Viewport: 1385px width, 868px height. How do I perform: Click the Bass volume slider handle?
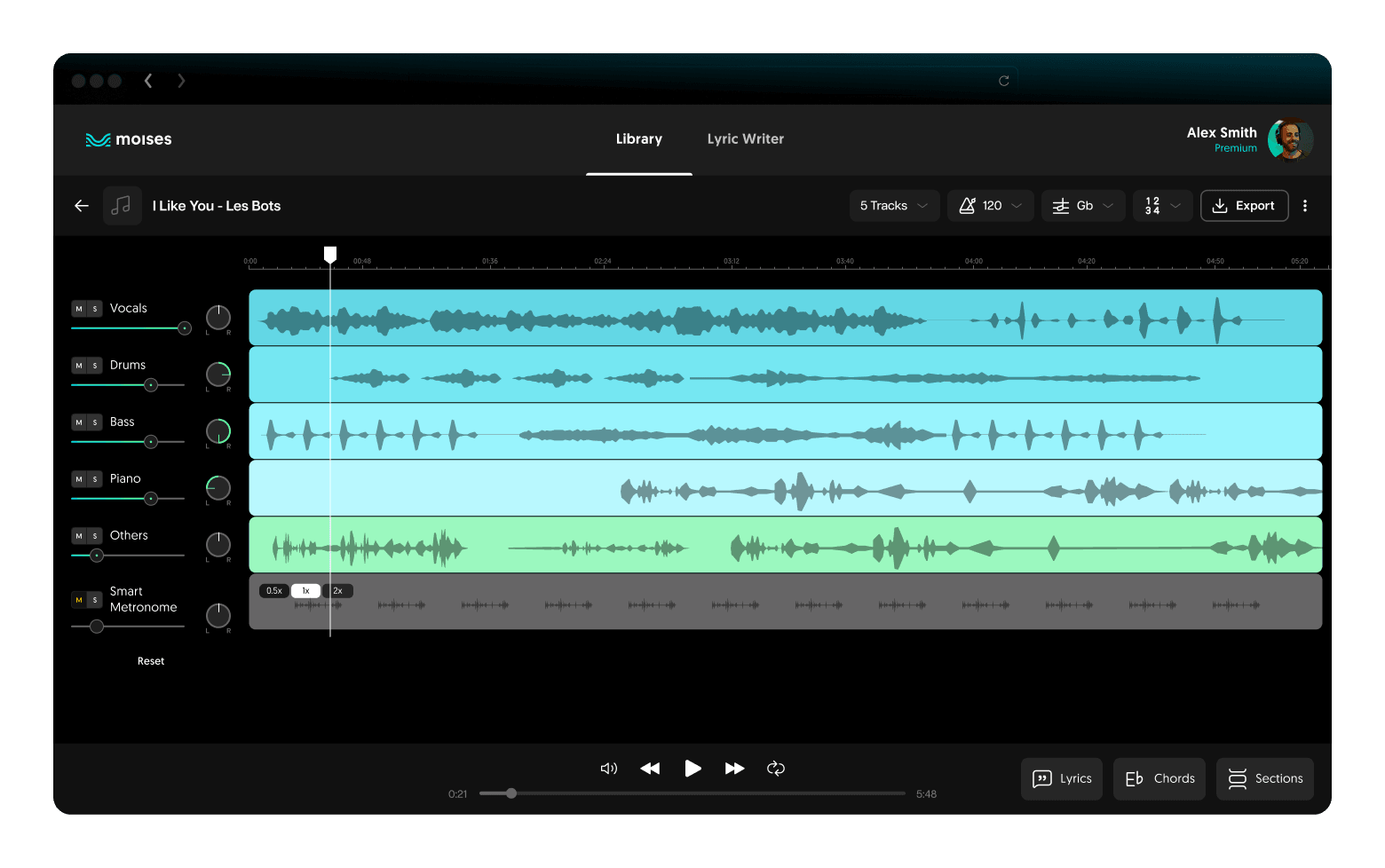pyautogui.click(x=151, y=442)
